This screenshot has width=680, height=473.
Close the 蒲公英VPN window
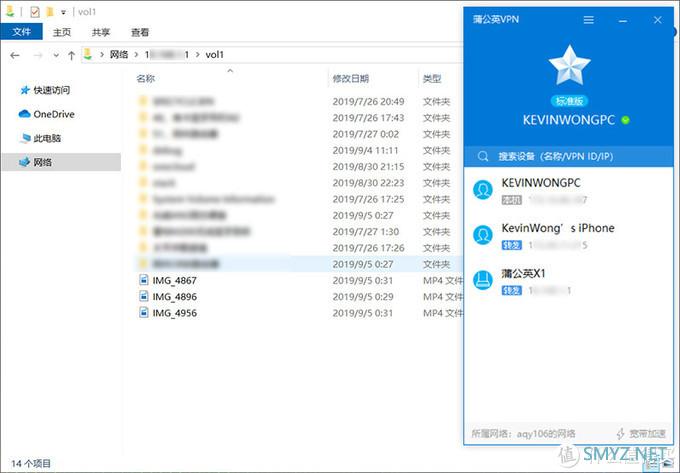[x=657, y=20]
